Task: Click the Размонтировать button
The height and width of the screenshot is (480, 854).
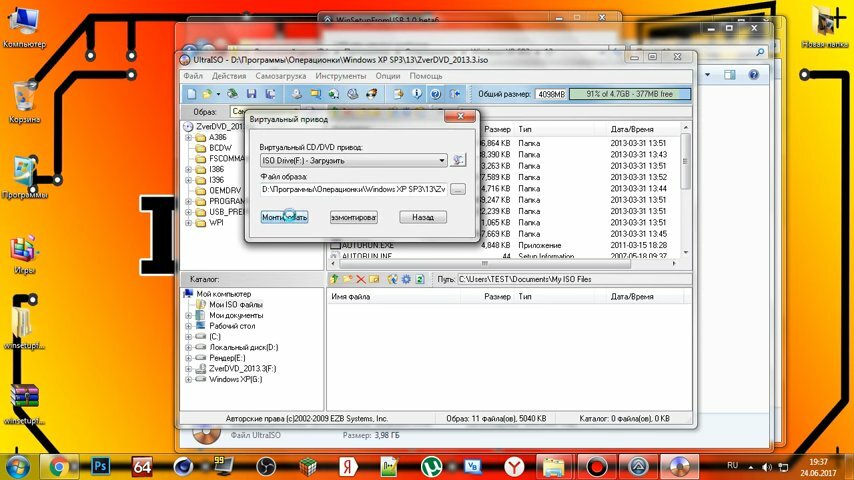Action: (353, 217)
